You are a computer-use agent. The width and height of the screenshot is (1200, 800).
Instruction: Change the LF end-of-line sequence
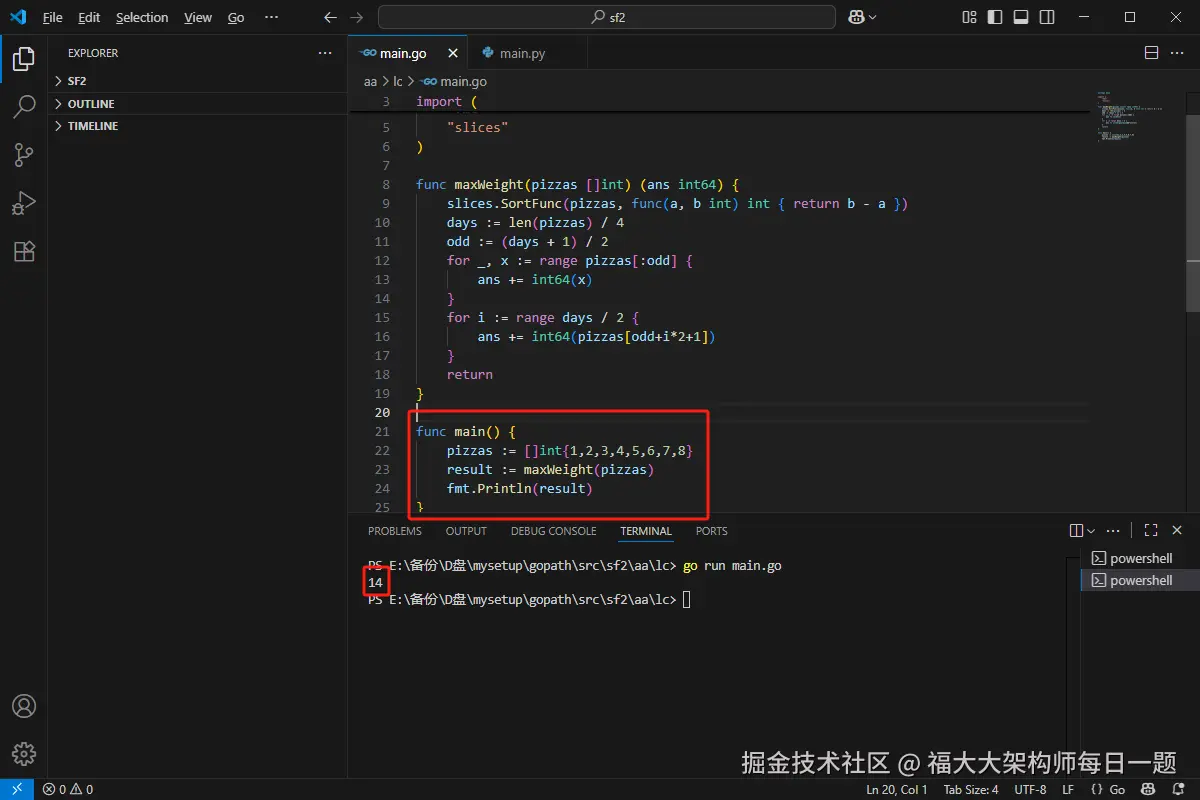pyautogui.click(x=1068, y=789)
